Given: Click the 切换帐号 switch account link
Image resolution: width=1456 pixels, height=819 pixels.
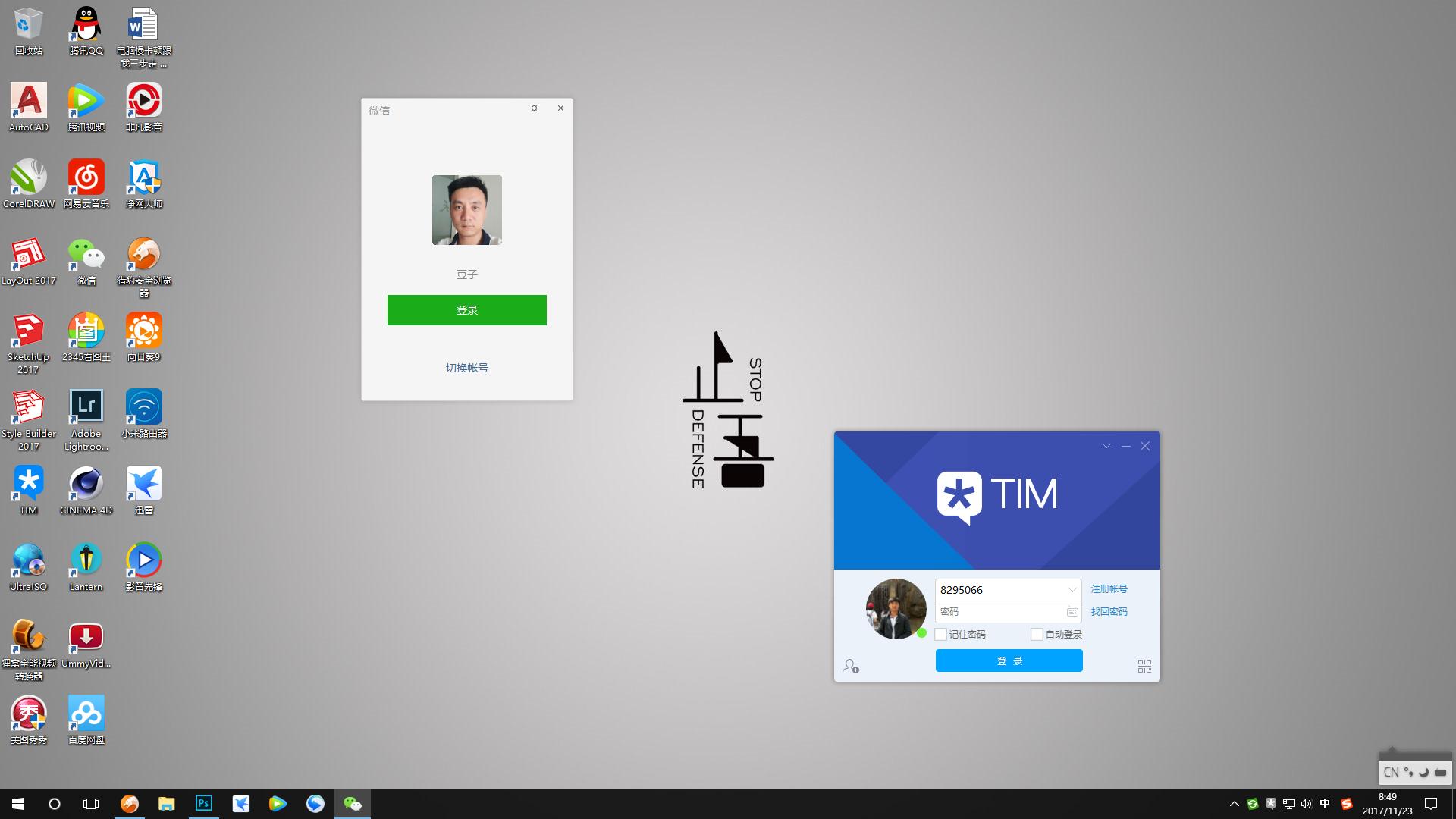Looking at the screenshot, I should coord(466,368).
